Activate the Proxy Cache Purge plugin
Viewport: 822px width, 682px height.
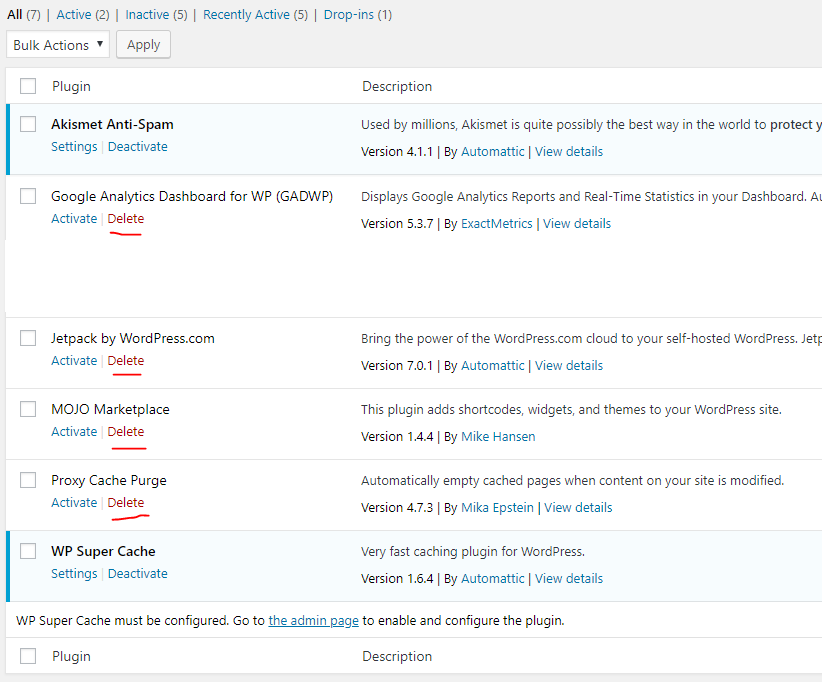(x=74, y=503)
